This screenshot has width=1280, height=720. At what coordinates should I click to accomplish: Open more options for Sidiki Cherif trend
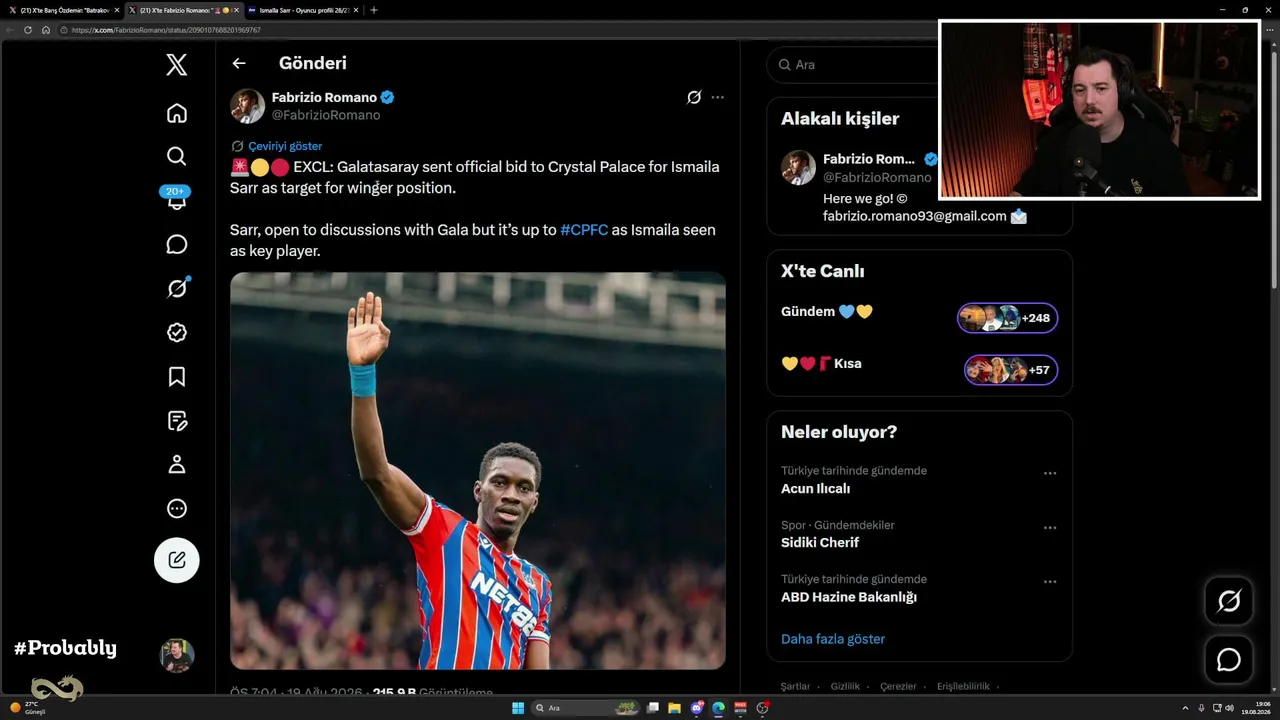point(1050,527)
